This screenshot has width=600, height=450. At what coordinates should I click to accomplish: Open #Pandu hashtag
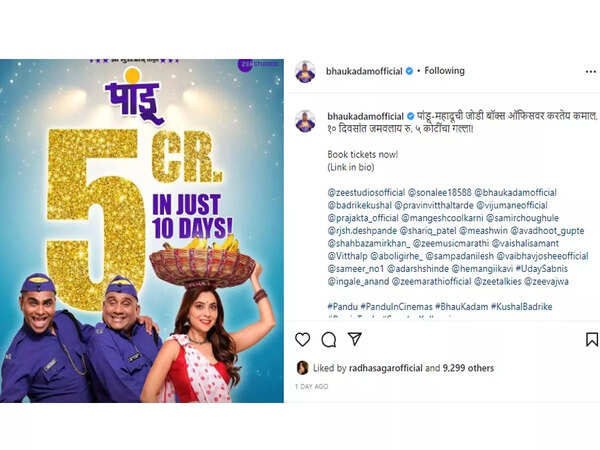pos(342,307)
